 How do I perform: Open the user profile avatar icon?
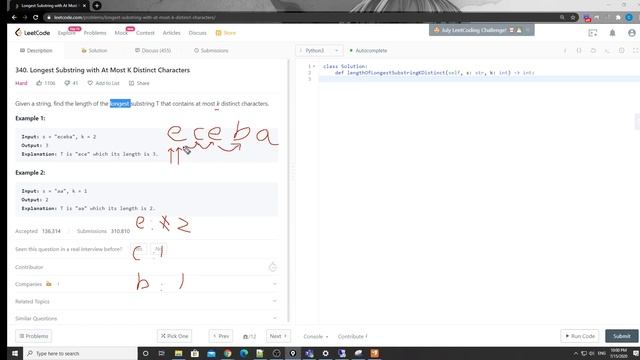click(632, 33)
